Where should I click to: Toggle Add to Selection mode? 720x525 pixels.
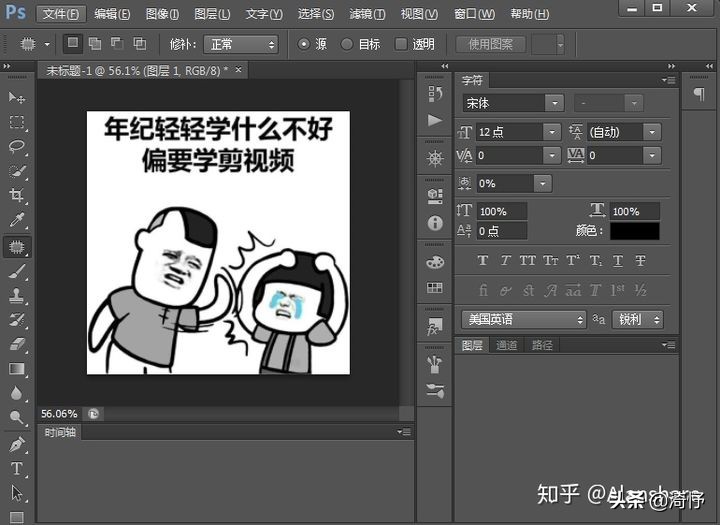(x=95, y=44)
